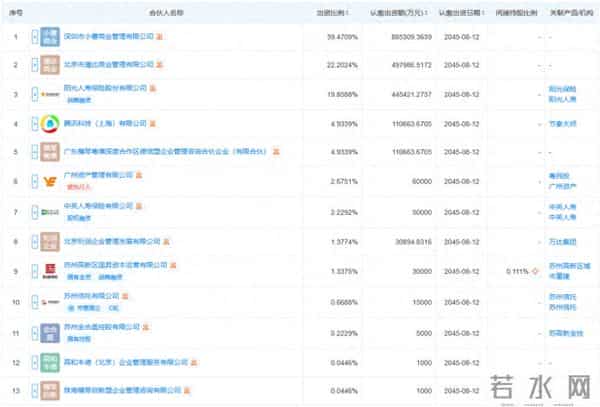Viewport: 600px width, 407px height.
Task: Open the related link in row 11
Action: point(566,333)
